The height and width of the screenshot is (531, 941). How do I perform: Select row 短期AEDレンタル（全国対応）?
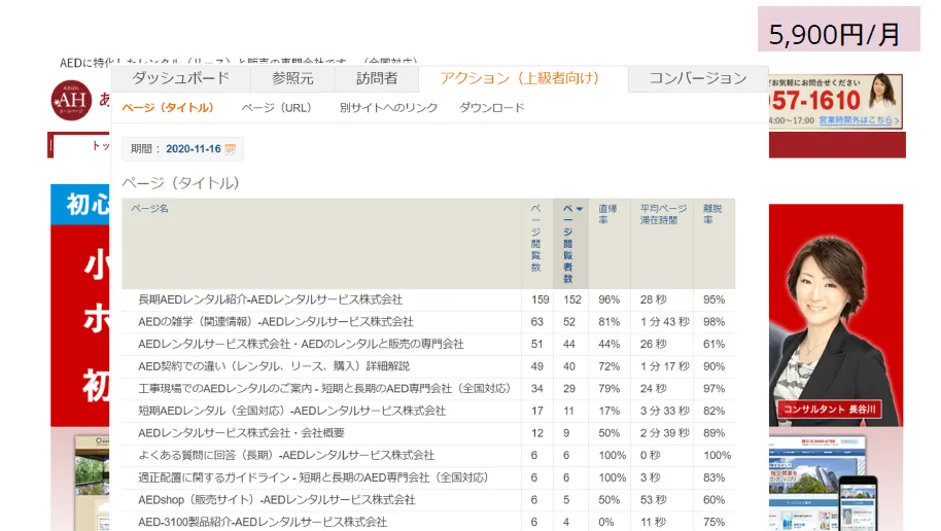(x=428, y=410)
